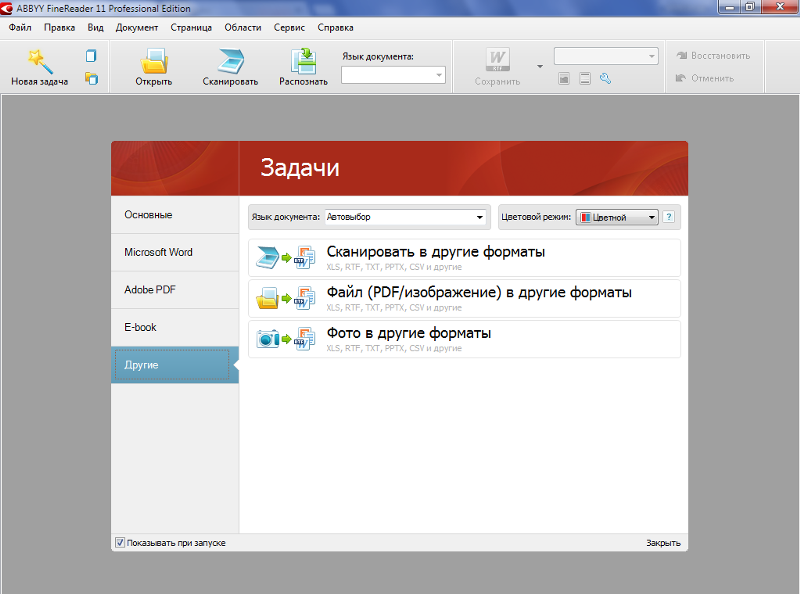Click the Сохранить Word document icon

(497, 60)
